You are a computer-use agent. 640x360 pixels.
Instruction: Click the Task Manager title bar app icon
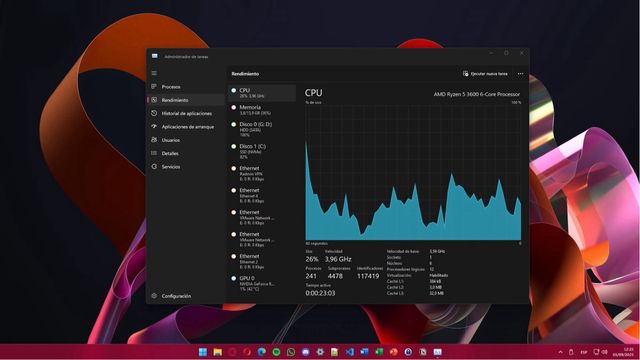(x=155, y=56)
